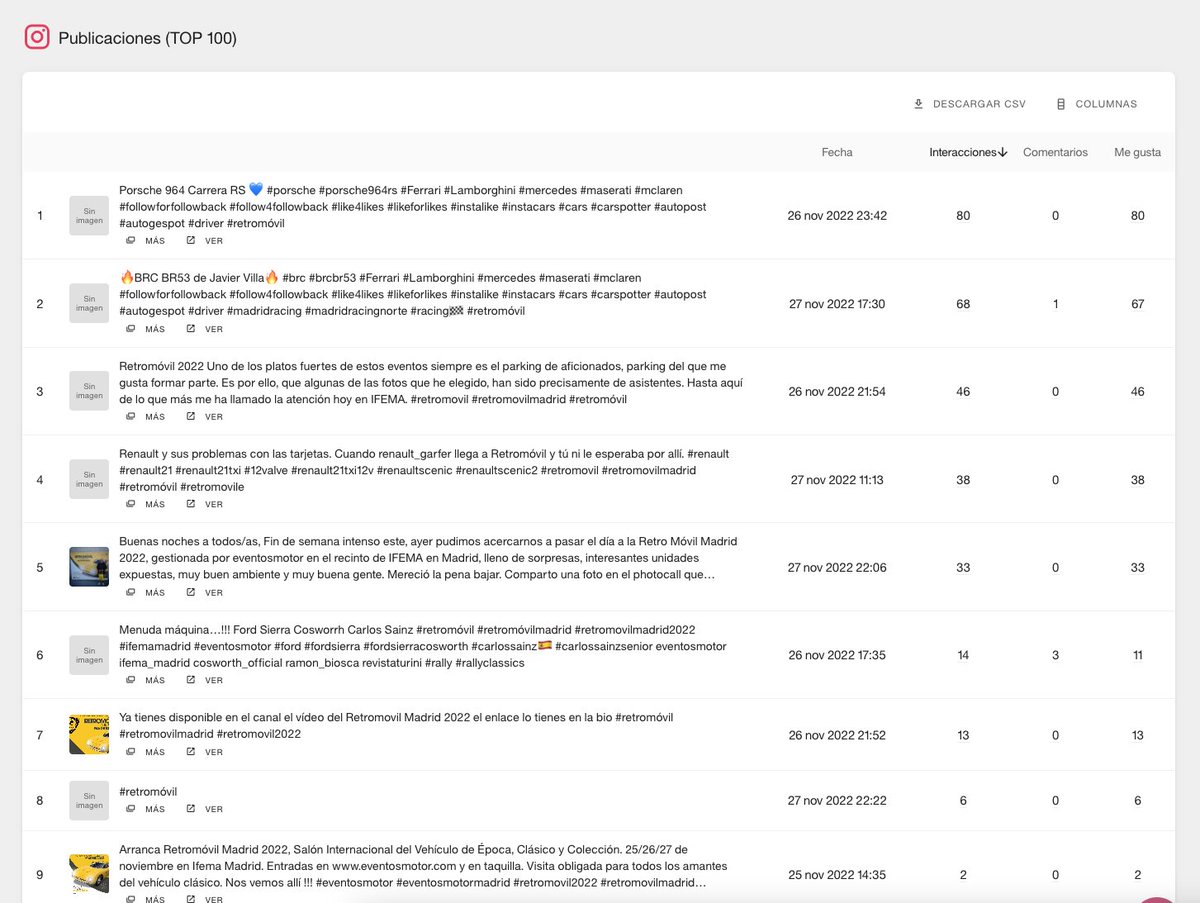The image size is (1200, 903).
Task: Click comments value 3 in Ford Sierra row
Action: (x=1055, y=656)
